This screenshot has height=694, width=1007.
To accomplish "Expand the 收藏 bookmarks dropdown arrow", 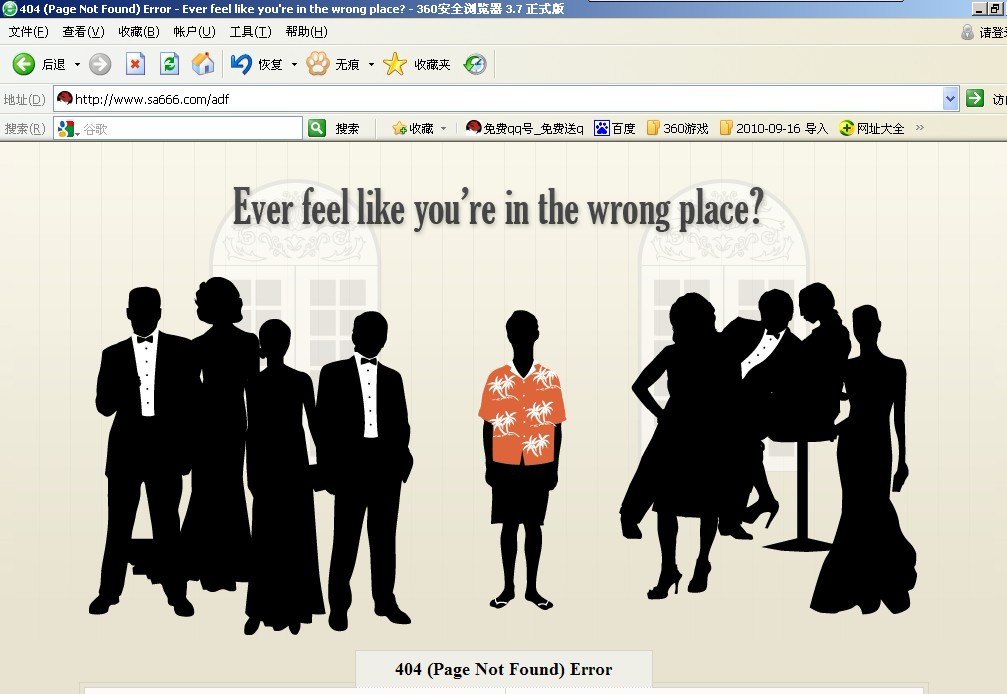I will 443,128.
